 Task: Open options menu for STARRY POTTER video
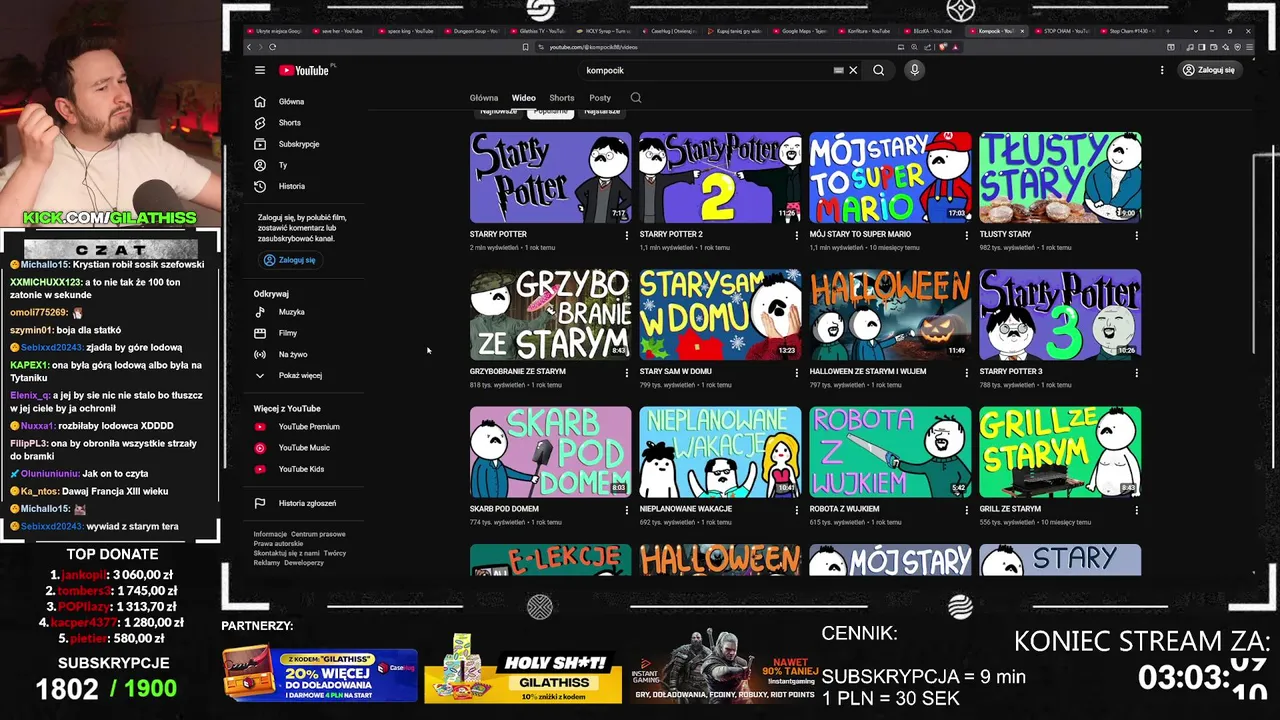point(626,235)
